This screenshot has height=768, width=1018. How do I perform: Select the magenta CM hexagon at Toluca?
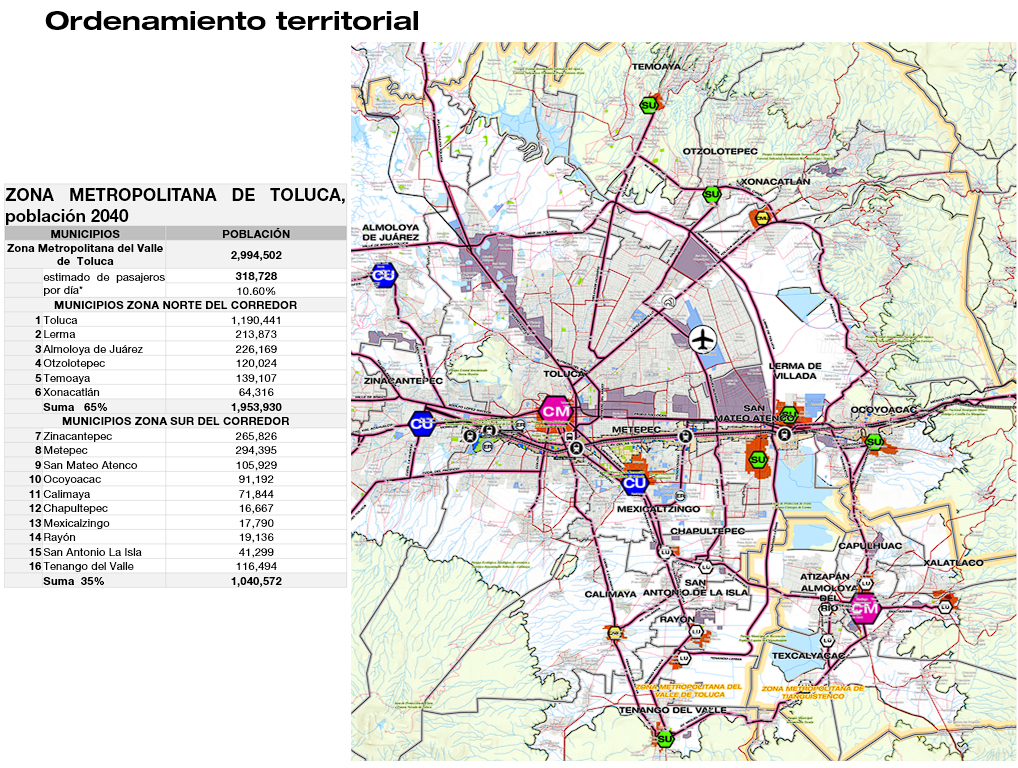[x=555, y=411]
